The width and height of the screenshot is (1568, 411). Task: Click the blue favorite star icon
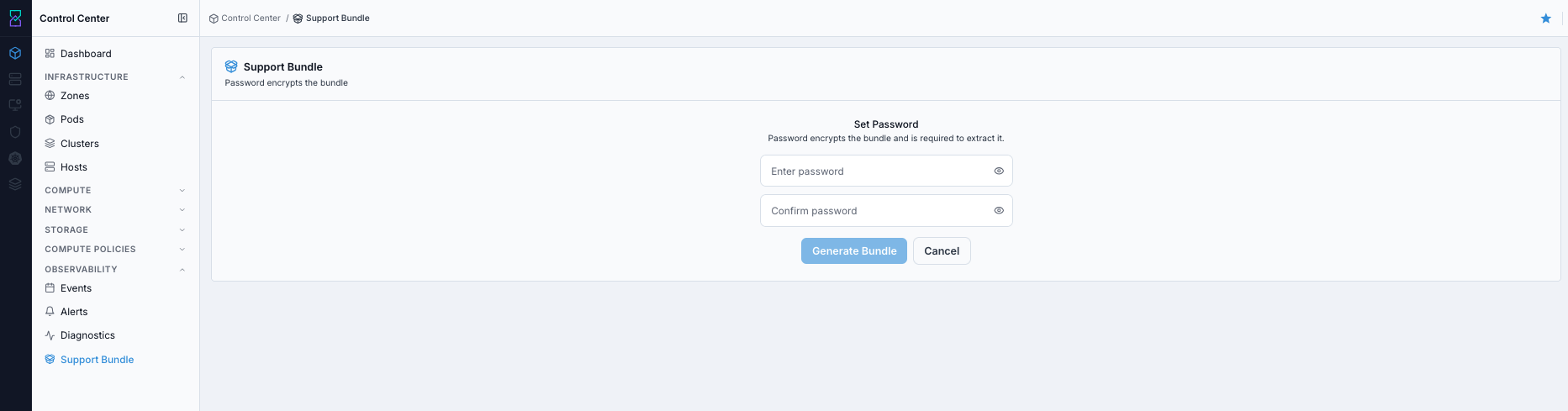[x=1545, y=18]
